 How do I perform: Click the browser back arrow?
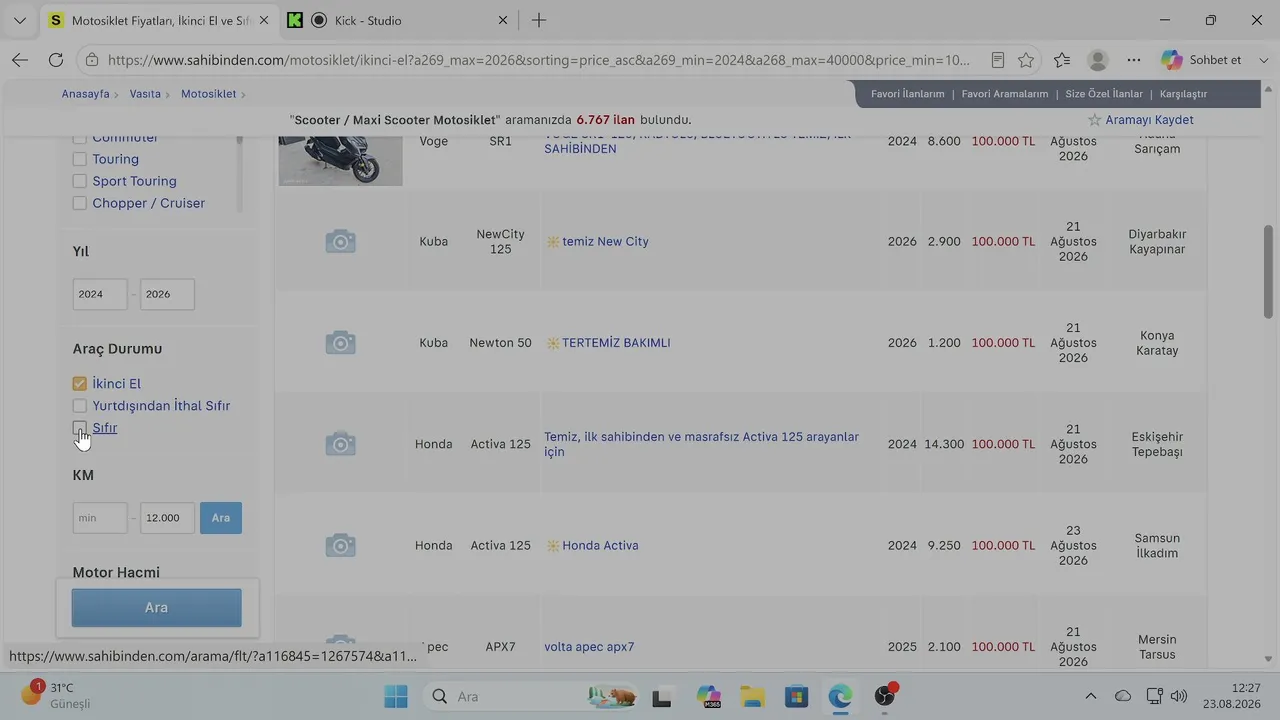[x=20, y=60]
